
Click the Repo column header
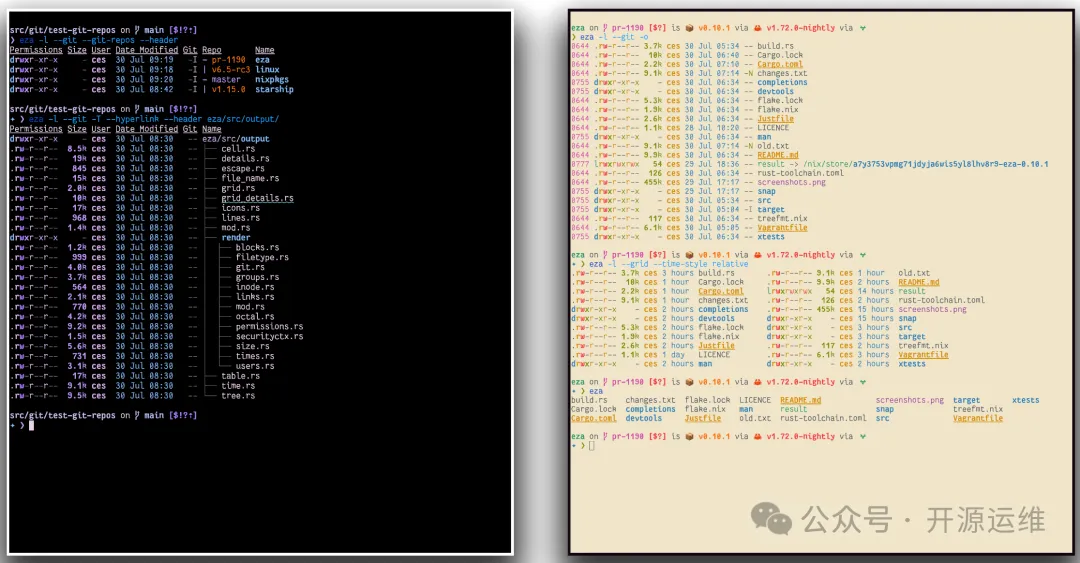pos(212,50)
